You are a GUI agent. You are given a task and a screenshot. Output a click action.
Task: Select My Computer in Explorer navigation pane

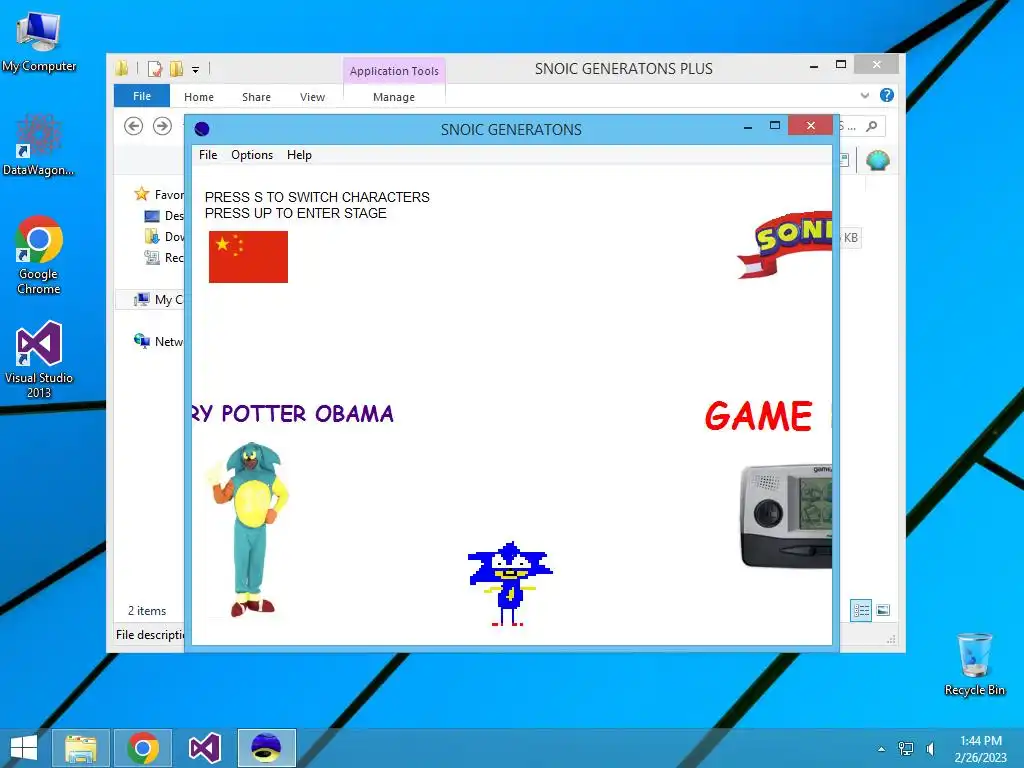[x=158, y=299]
